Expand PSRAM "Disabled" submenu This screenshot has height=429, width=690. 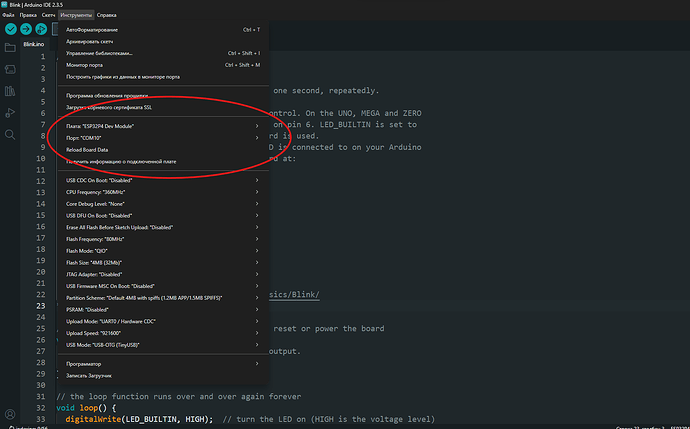tap(163, 310)
